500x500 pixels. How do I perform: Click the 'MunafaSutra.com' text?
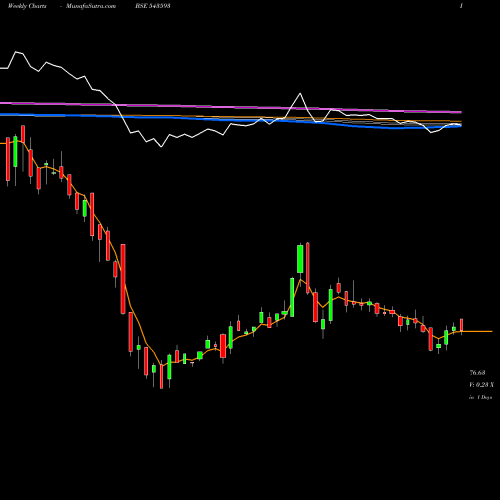tap(91, 6)
